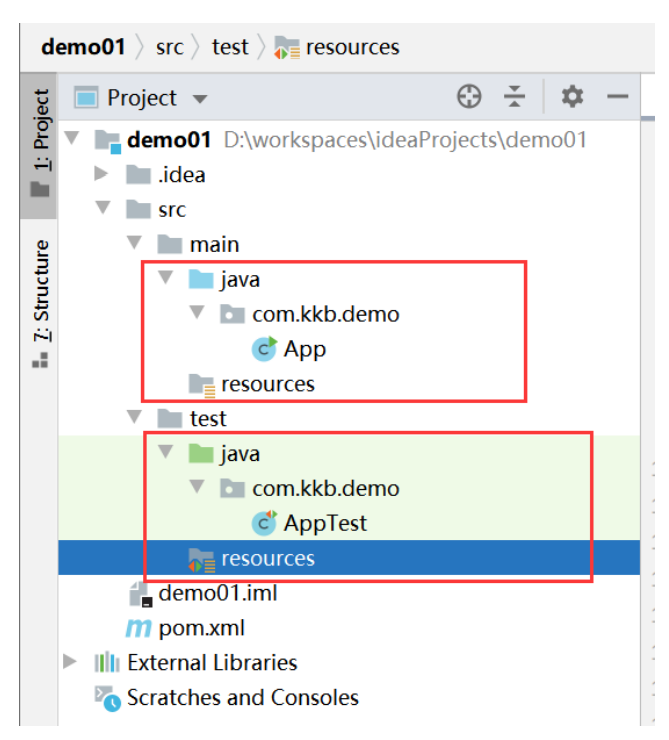Click the AppTest class icon
Image resolution: width=669 pixels, height=740 pixels.
click(264, 523)
